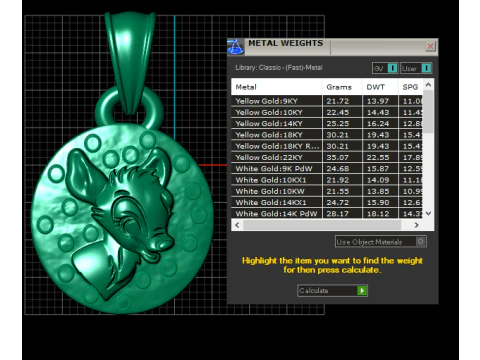Screen dimensions: 480x360
Task: Click the horizontal scroll right arrow
Action: (416, 225)
